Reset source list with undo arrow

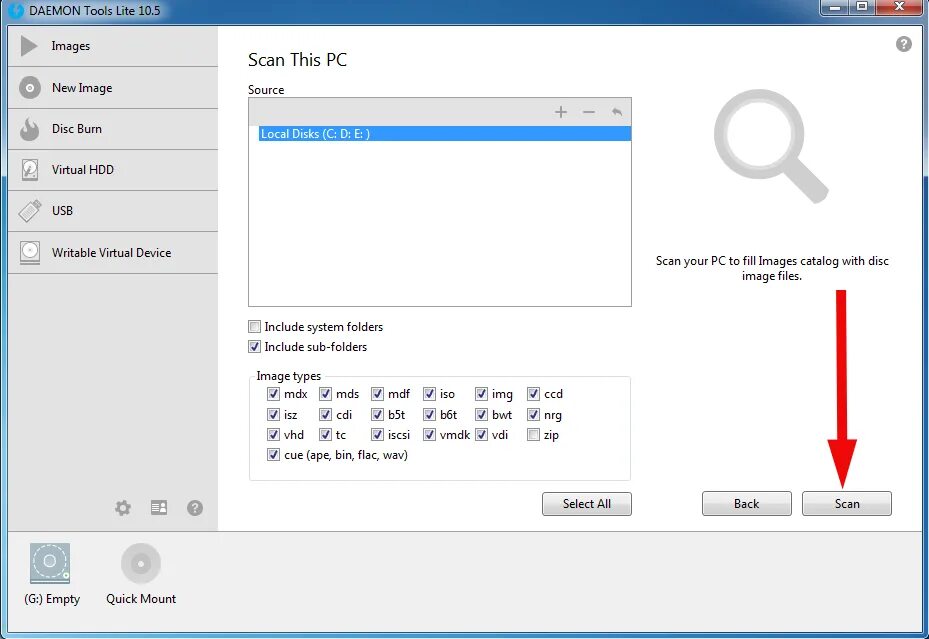[617, 112]
